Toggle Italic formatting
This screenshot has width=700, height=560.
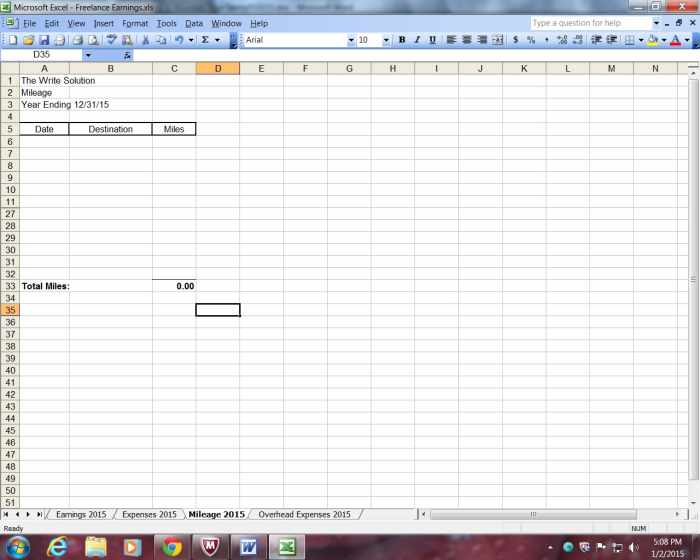point(417,40)
